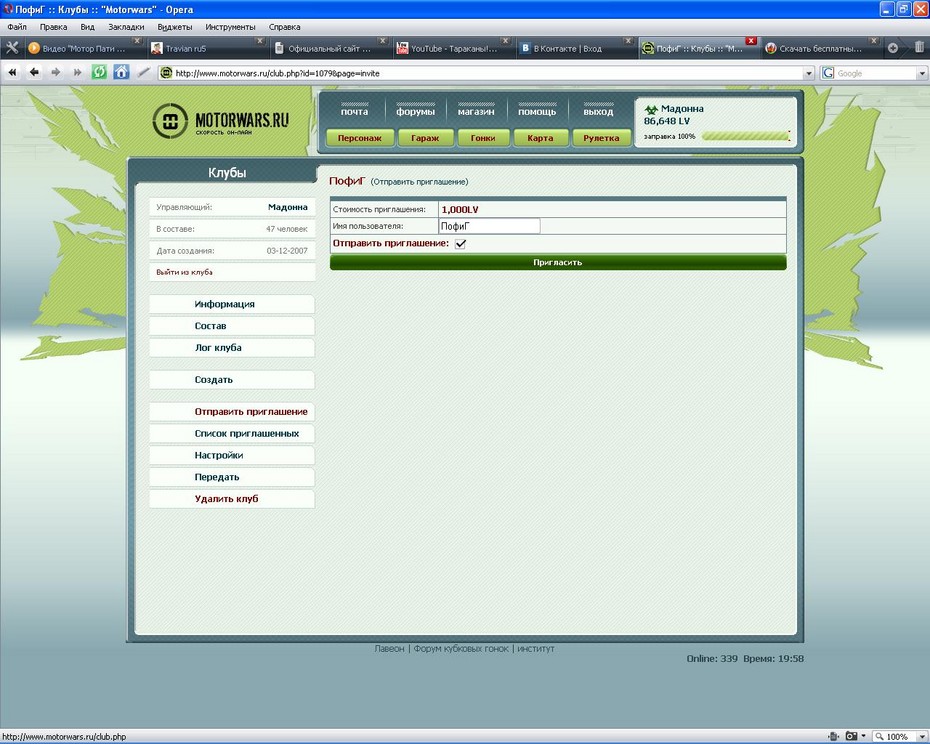Open the closed tabs trash icon
Screen dimensions: 930x744
click(919, 47)
